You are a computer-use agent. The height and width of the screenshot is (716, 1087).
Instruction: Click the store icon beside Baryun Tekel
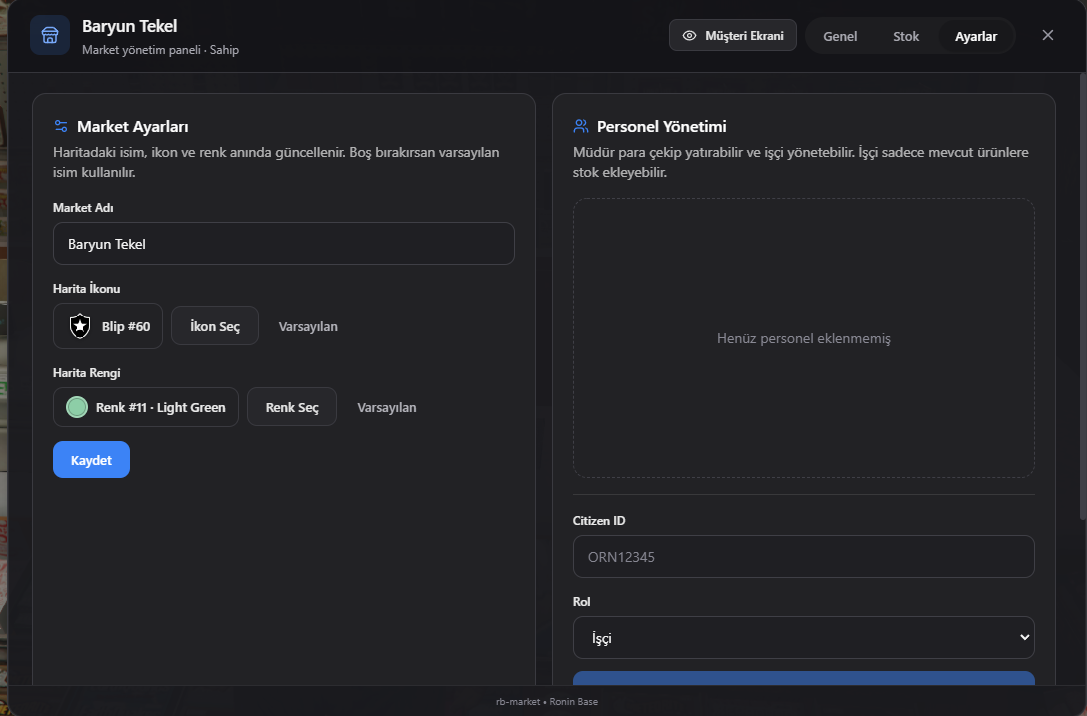tap(50, 35)
